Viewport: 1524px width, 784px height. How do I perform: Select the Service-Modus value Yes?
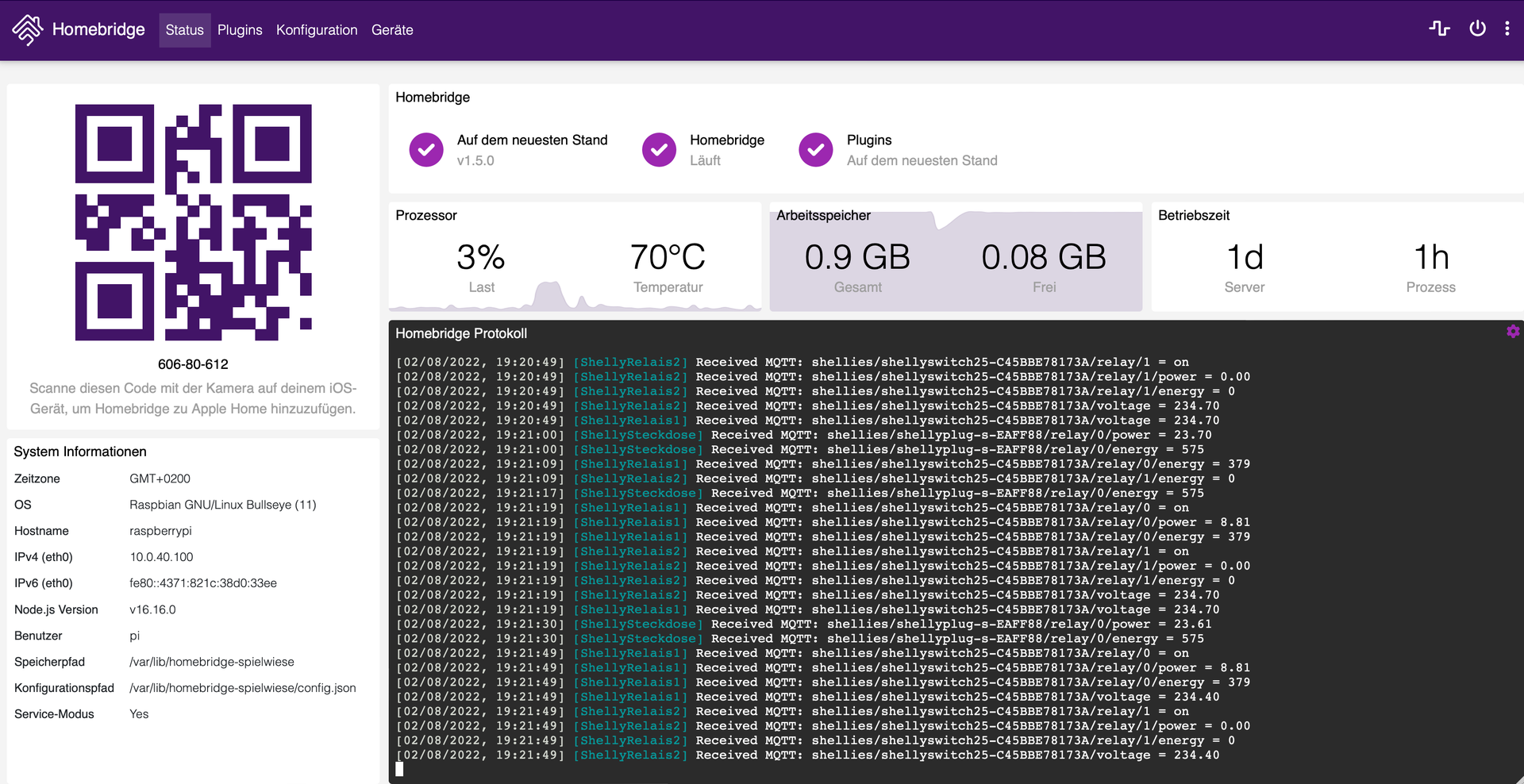139,714
